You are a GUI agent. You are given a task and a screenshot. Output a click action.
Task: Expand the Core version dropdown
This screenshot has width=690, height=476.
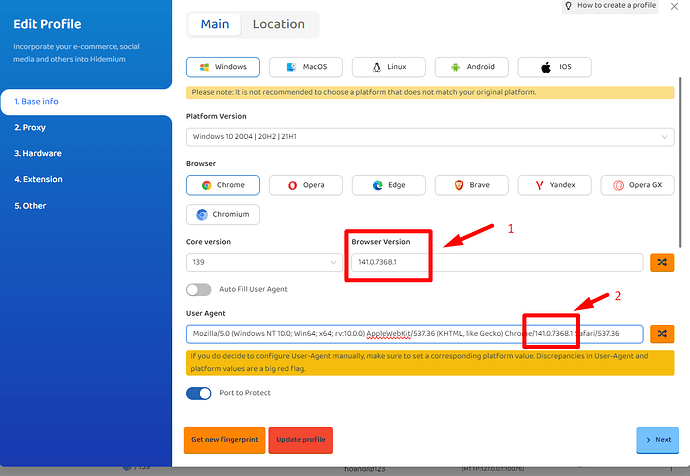(x=264, y=262)
